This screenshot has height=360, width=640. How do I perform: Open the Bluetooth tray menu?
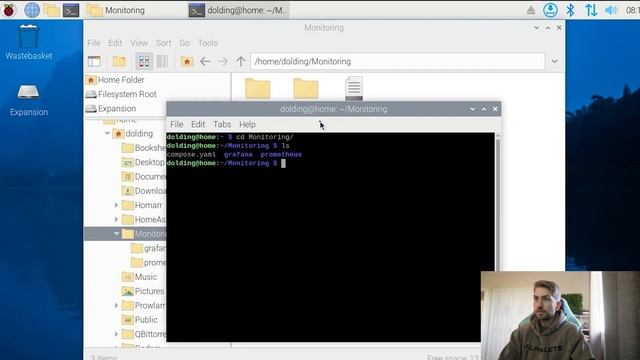[571, 10]
